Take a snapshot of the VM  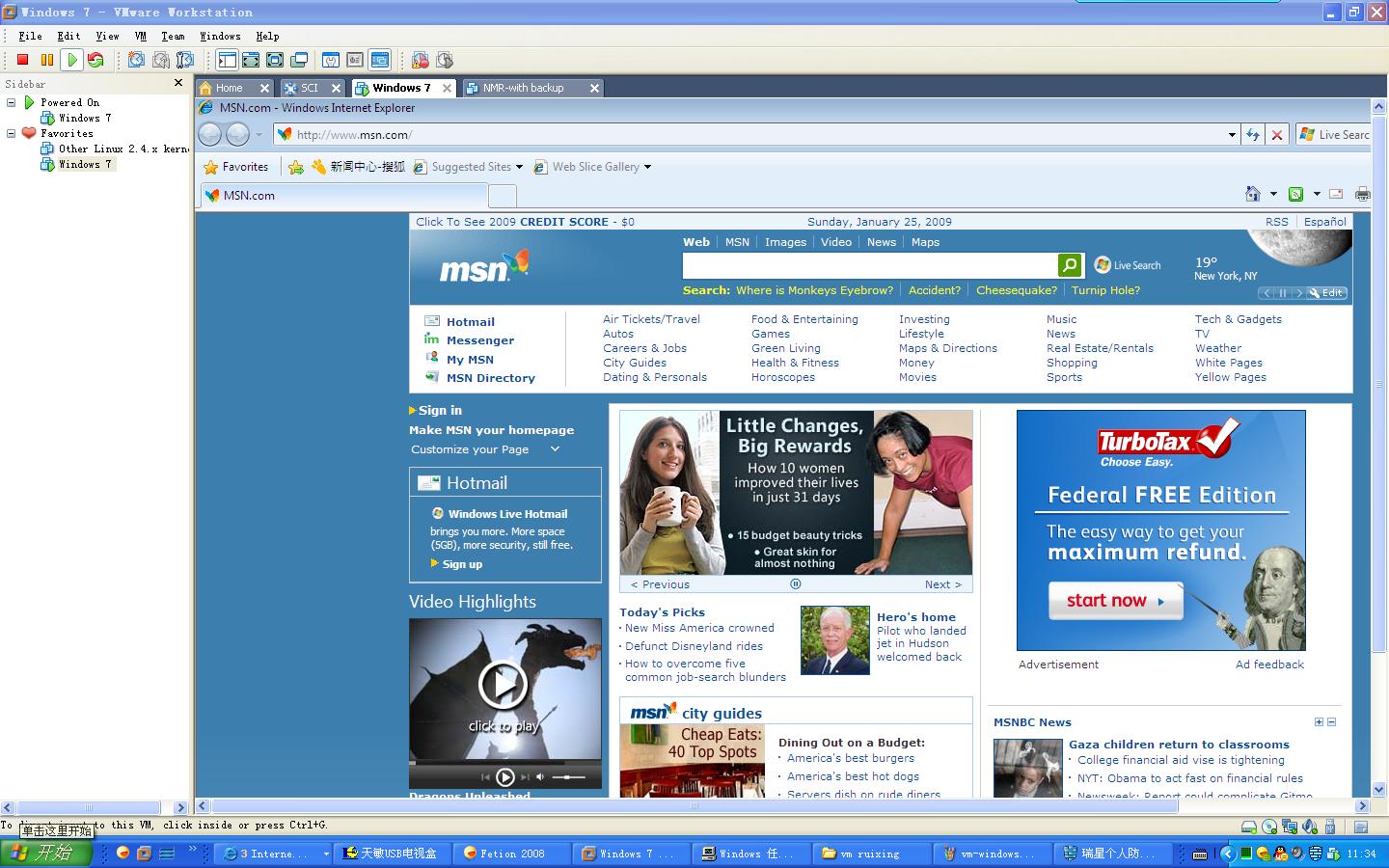coord(137,60)
